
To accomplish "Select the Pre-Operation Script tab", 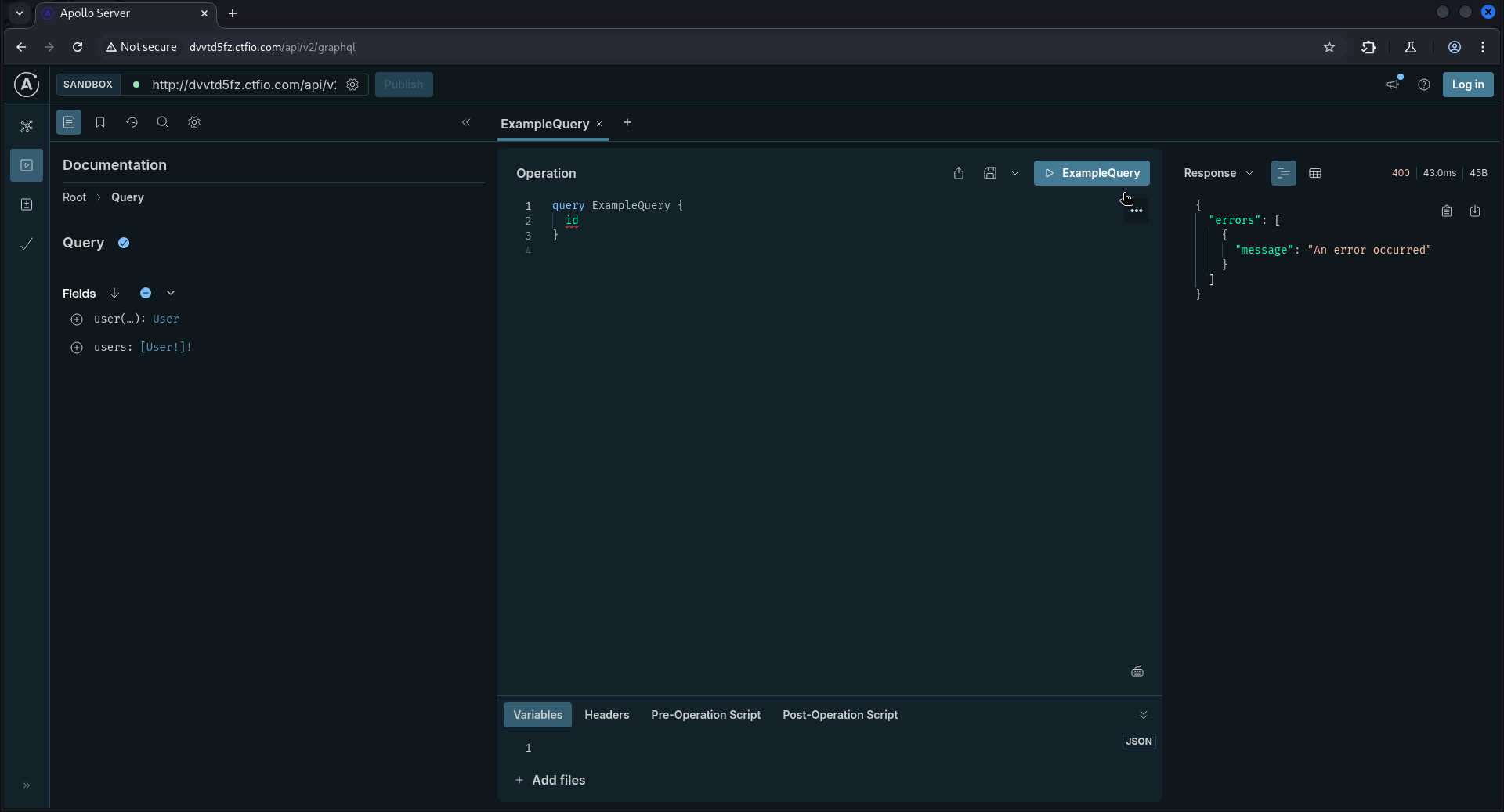I will click(706, 715).
